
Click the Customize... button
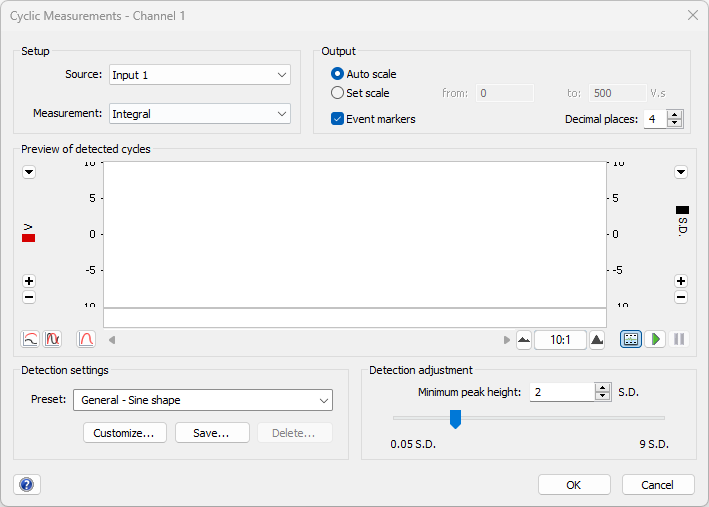[x=124, y=433]
